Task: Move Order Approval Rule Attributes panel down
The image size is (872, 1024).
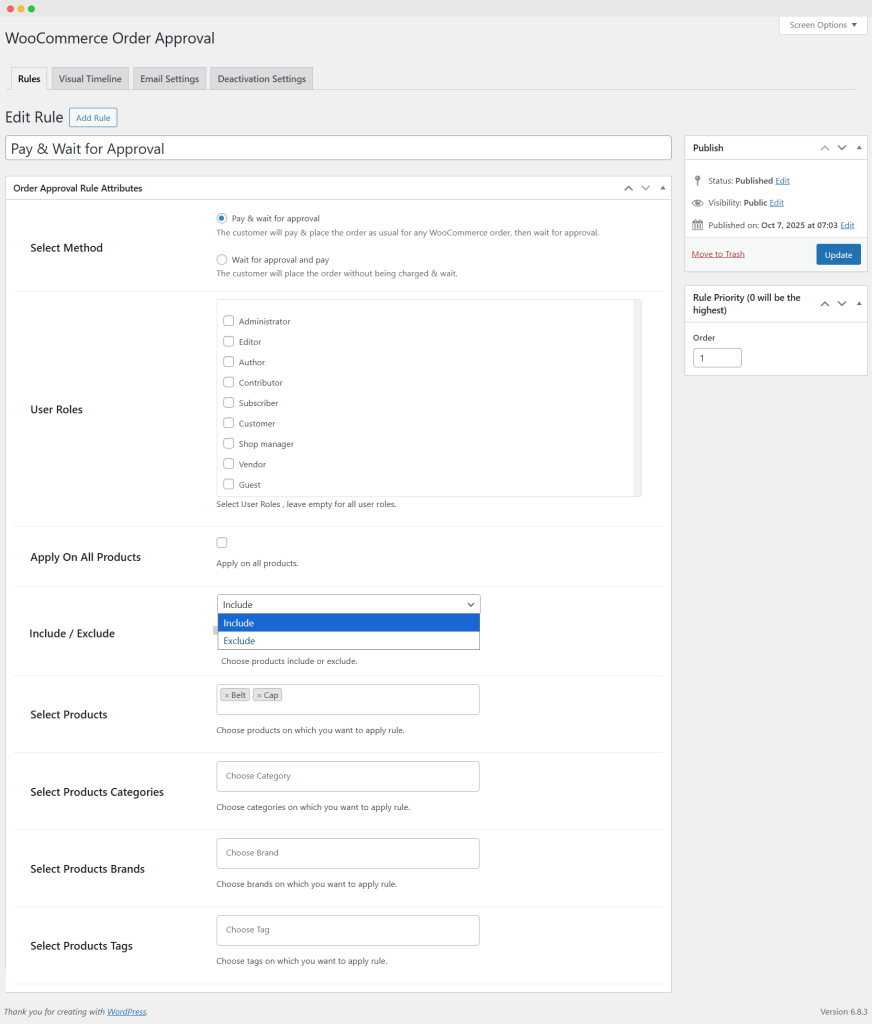Action: pyautogui.click(x=645, y=188)
